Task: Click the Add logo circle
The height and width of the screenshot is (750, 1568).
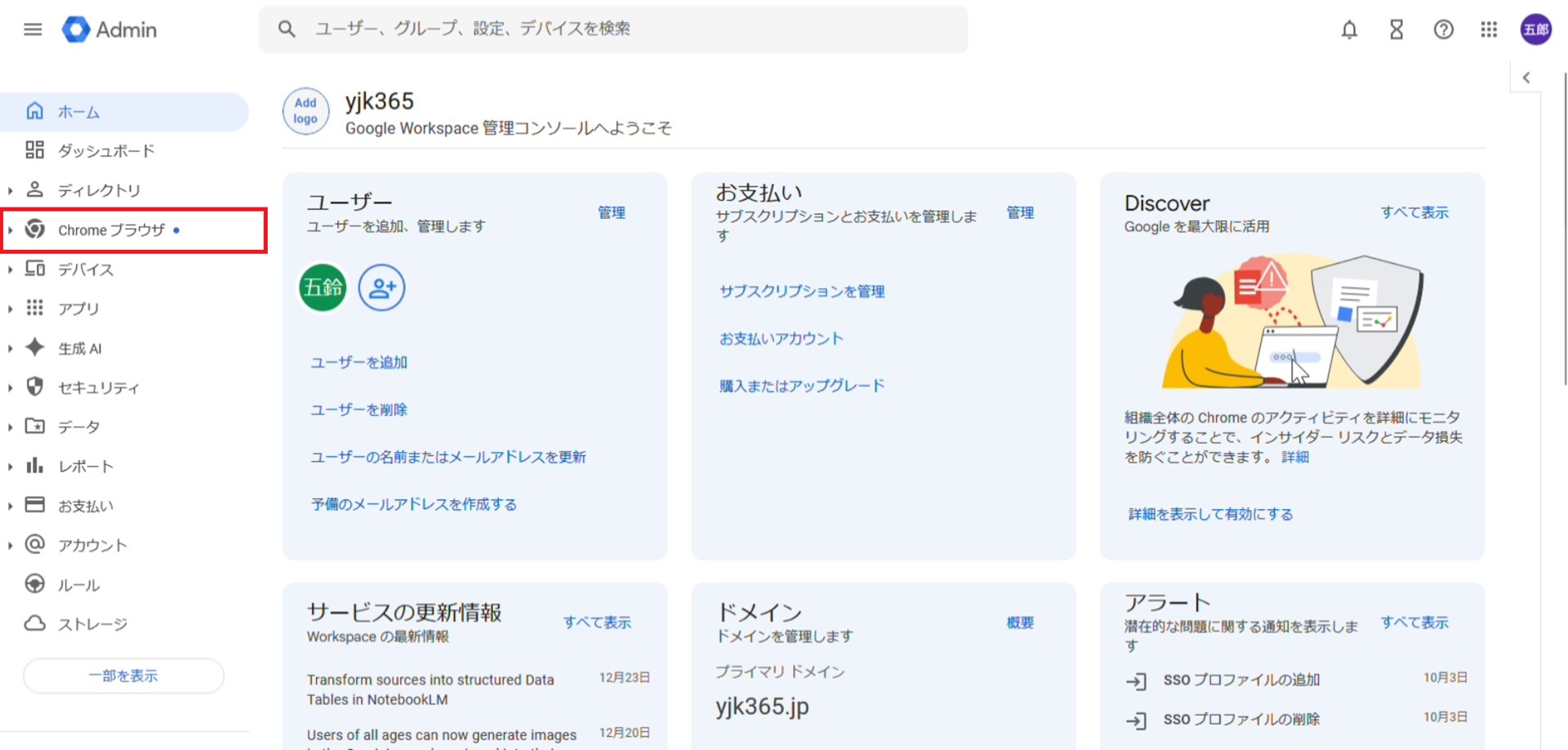Action: (x=305, y=111)
